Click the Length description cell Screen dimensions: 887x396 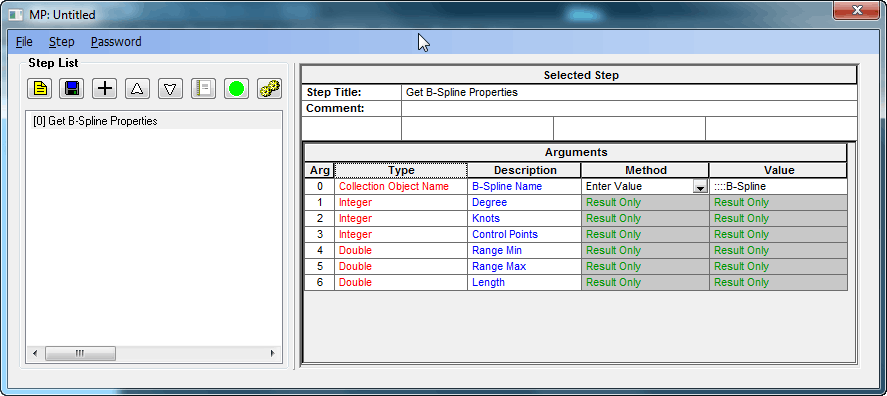point(524,282)
